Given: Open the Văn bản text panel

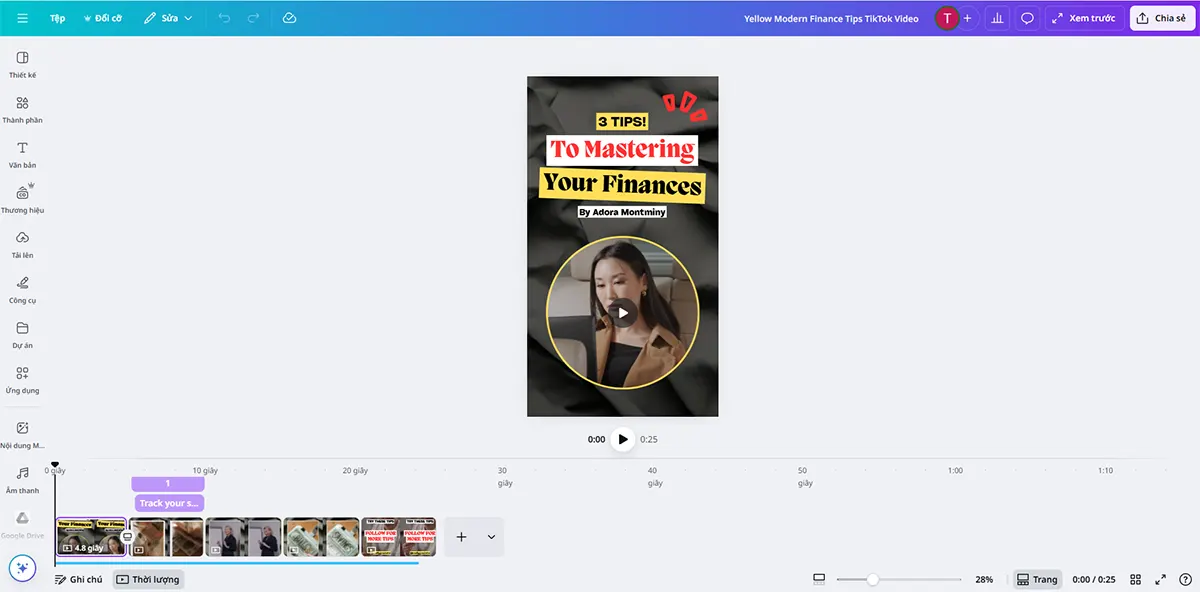Looking at the screenshot, I should 22,154.
